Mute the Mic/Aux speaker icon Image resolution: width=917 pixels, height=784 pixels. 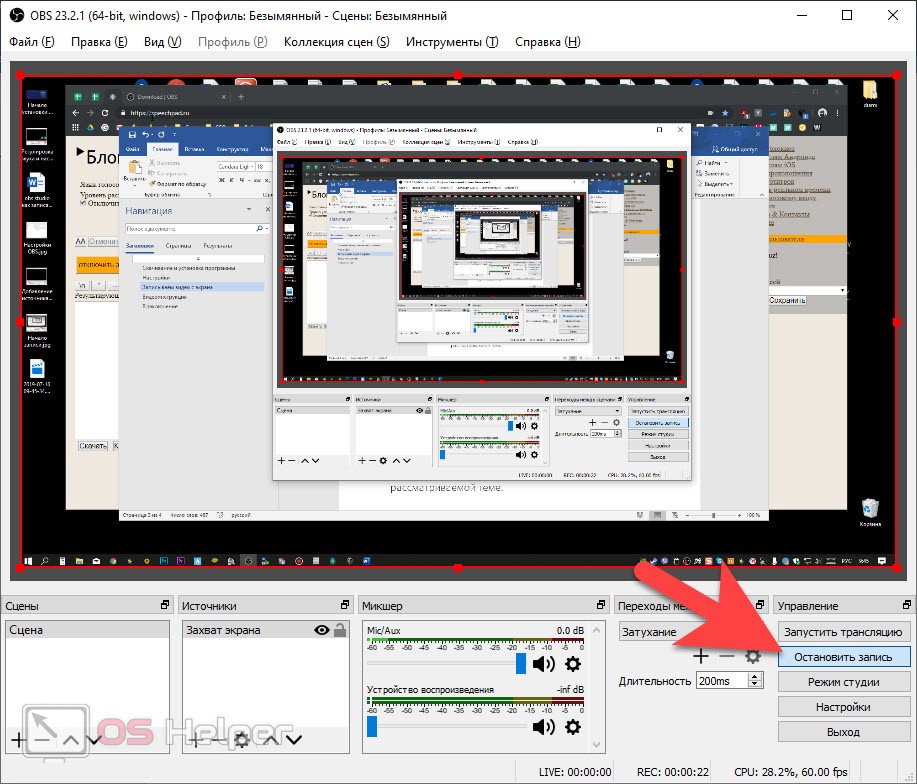(x=543, y=664)
